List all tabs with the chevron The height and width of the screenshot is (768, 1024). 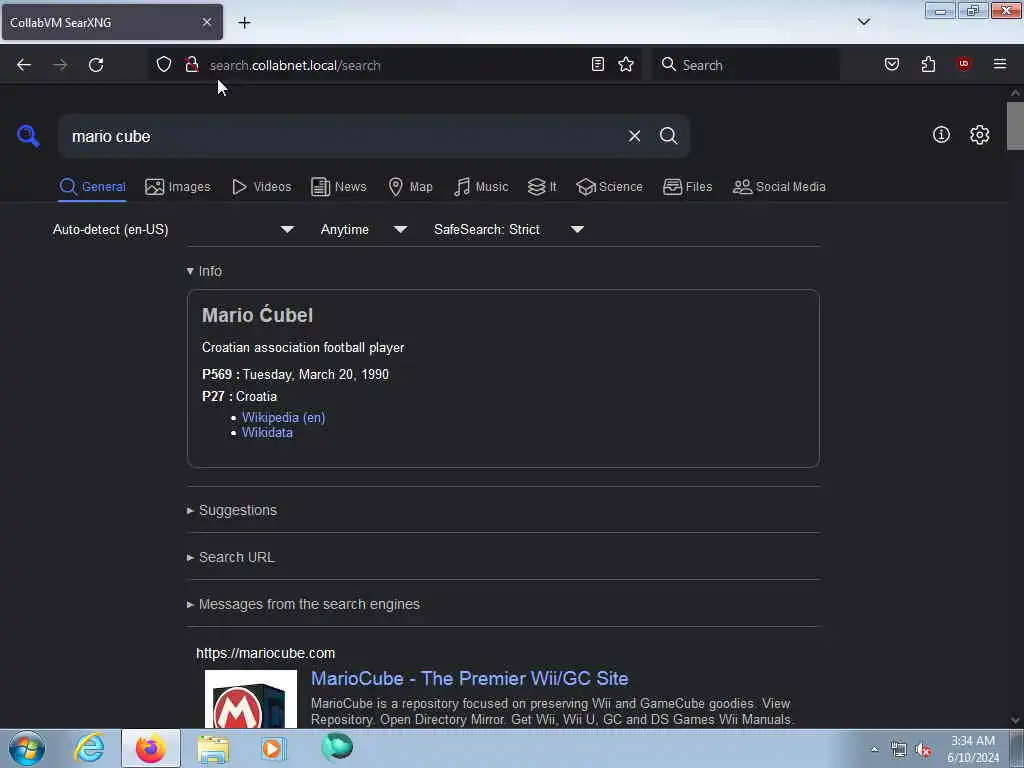(x=864, y=22)
